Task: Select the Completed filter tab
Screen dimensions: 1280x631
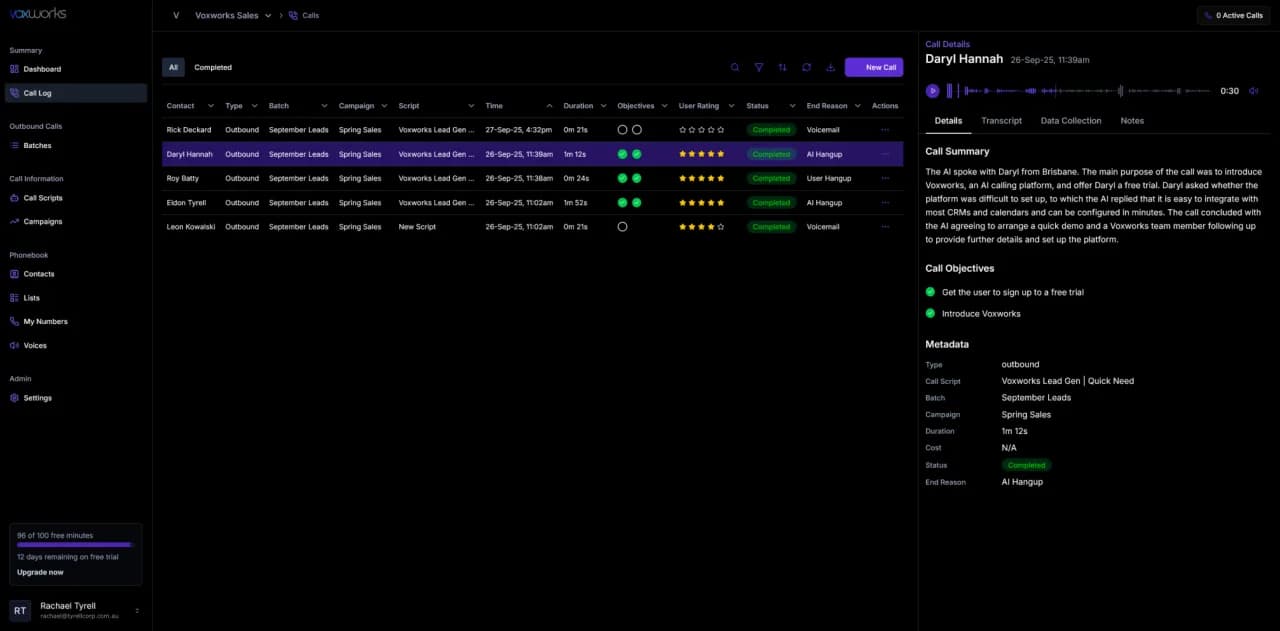Action: 213,67
